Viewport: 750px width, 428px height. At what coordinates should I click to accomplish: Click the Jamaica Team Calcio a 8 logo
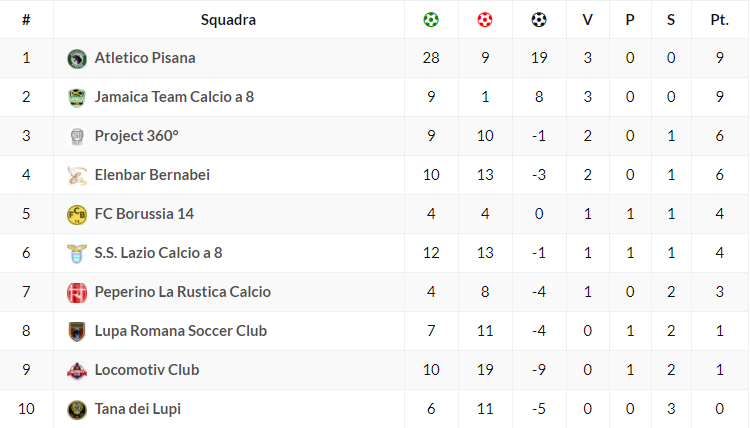point(77,97)
